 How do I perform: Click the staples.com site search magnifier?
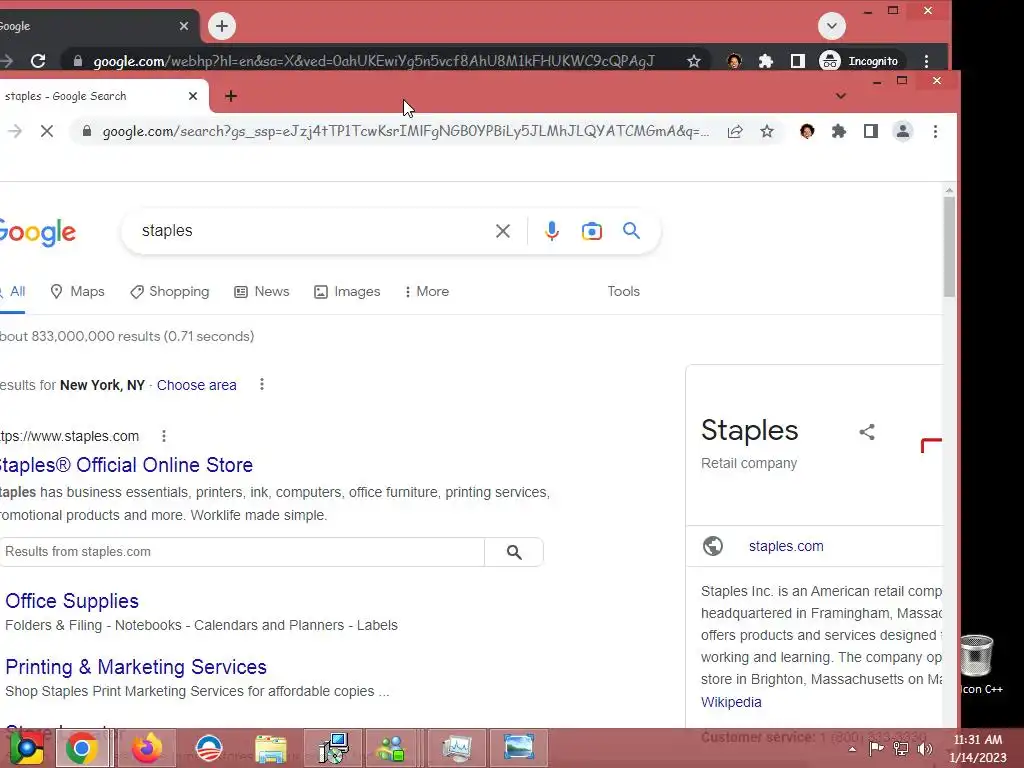pyautogui.click(x=514, y=552)
